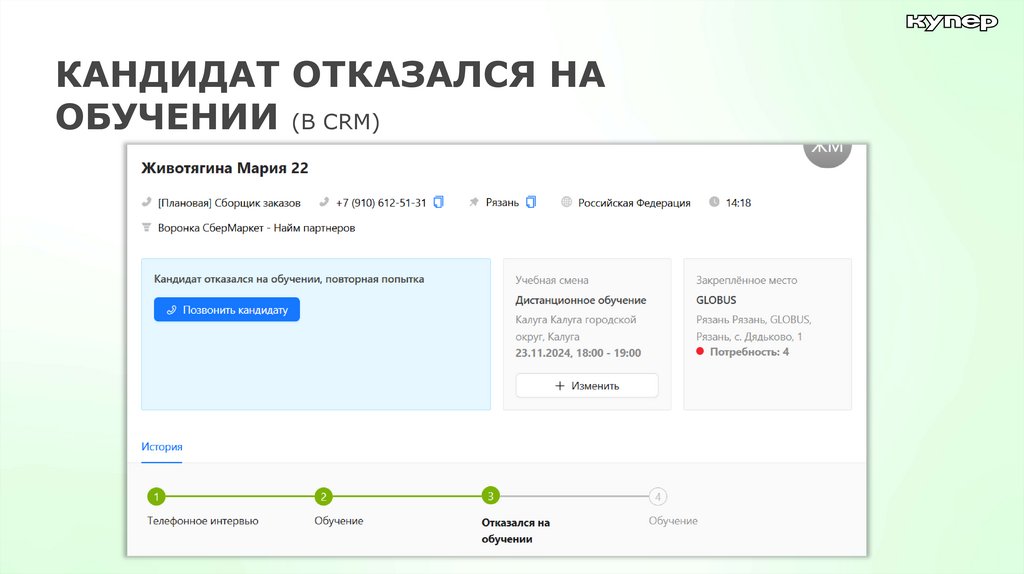Click the globe icon near Российская Федерация

[567, 202]
